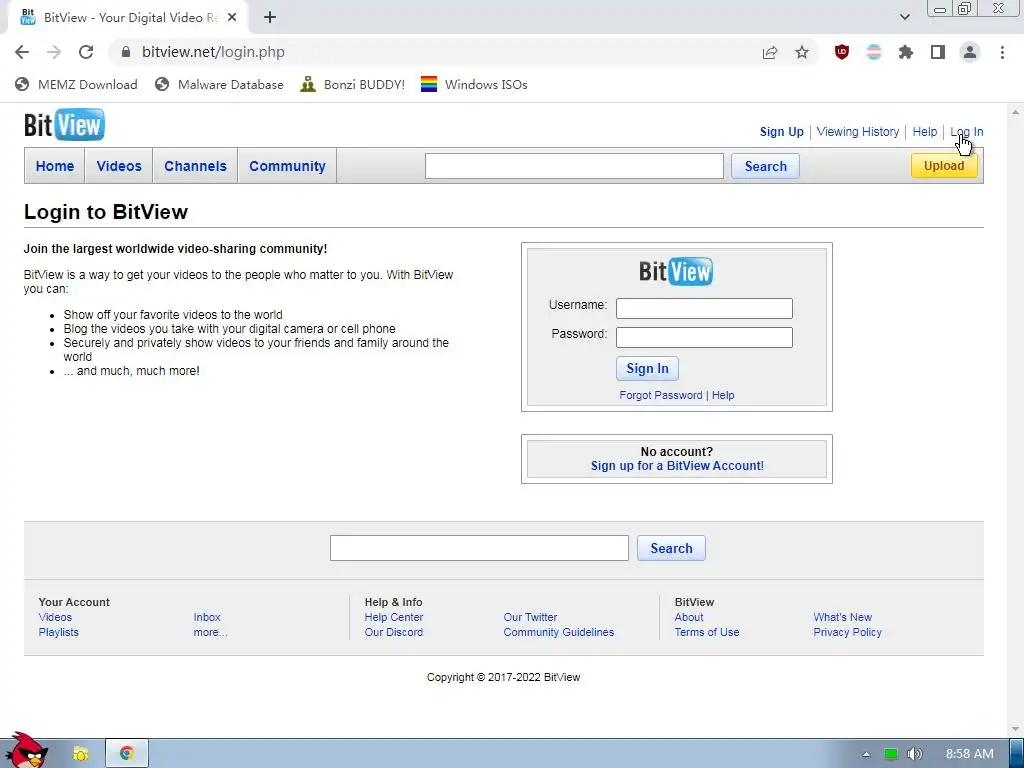Open the footer more... link

[x=210, y=632]
